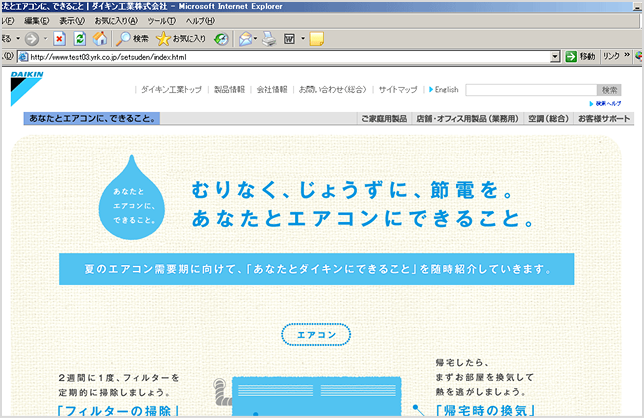Open the サイトマップ link

398,89
